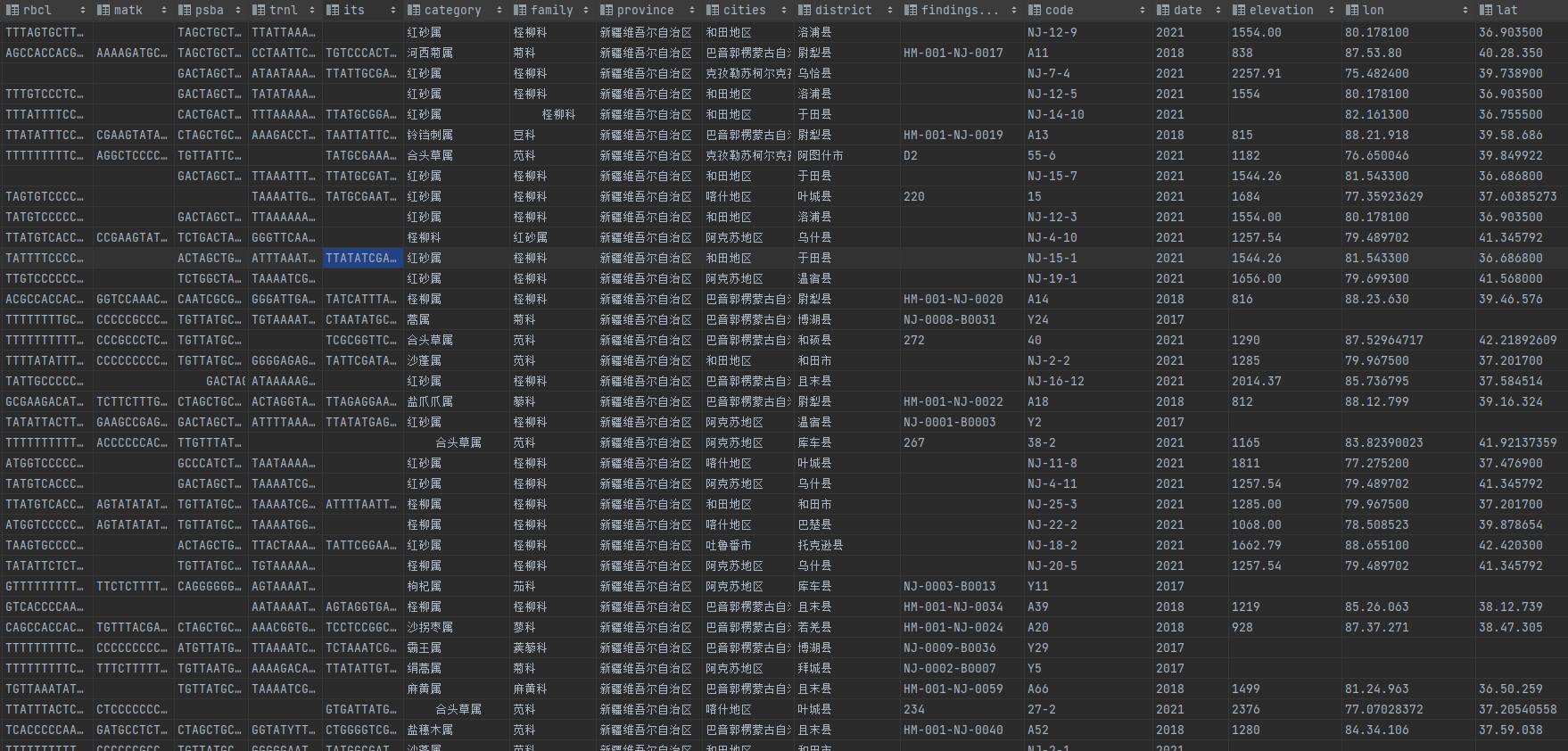The width and height of the screenshot is (1568, 751).
Task: Toggle sort order on the cities column
Action: (x=783, y=10)
